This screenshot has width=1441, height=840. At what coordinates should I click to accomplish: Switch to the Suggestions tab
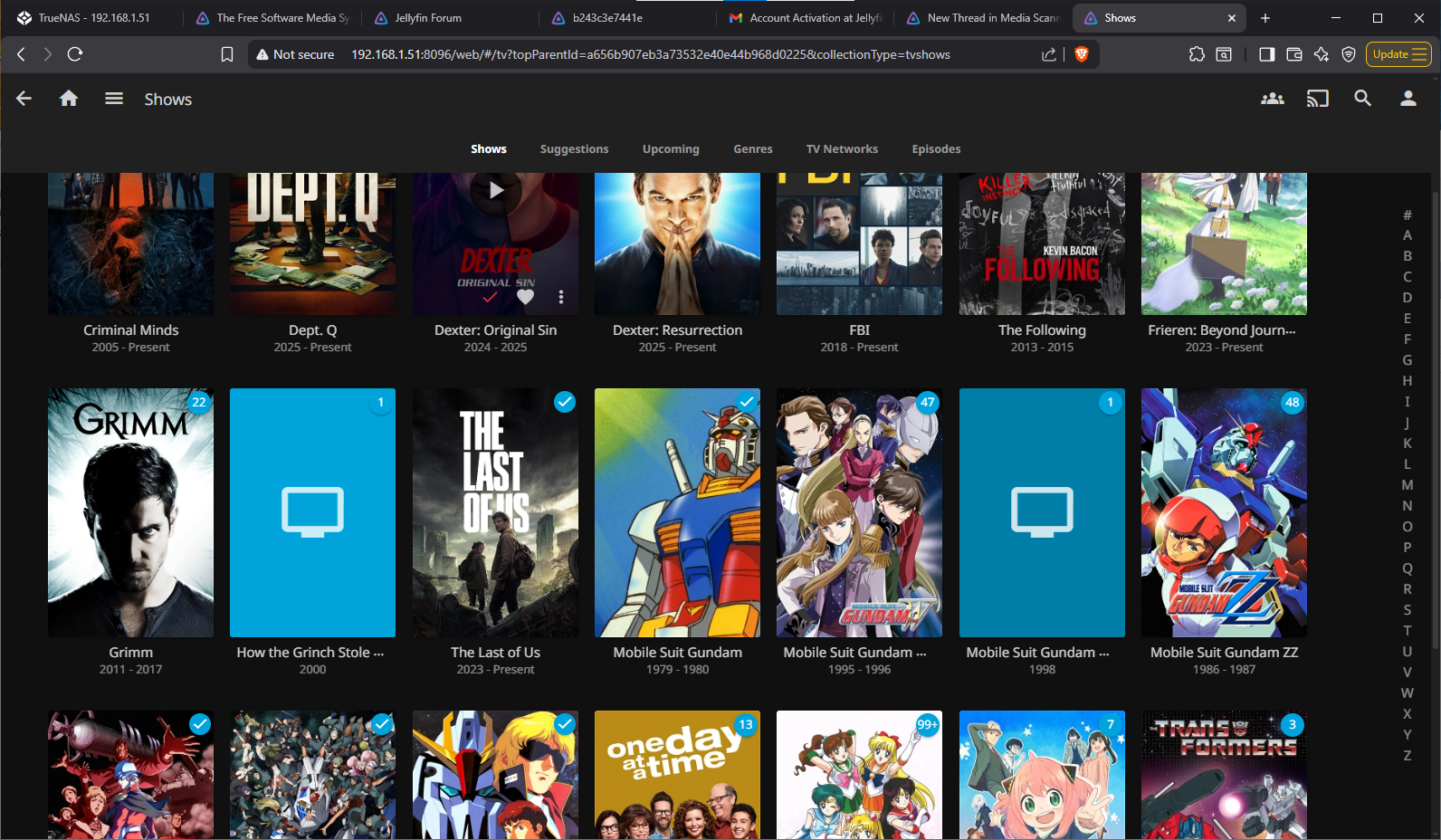[574, 149]
